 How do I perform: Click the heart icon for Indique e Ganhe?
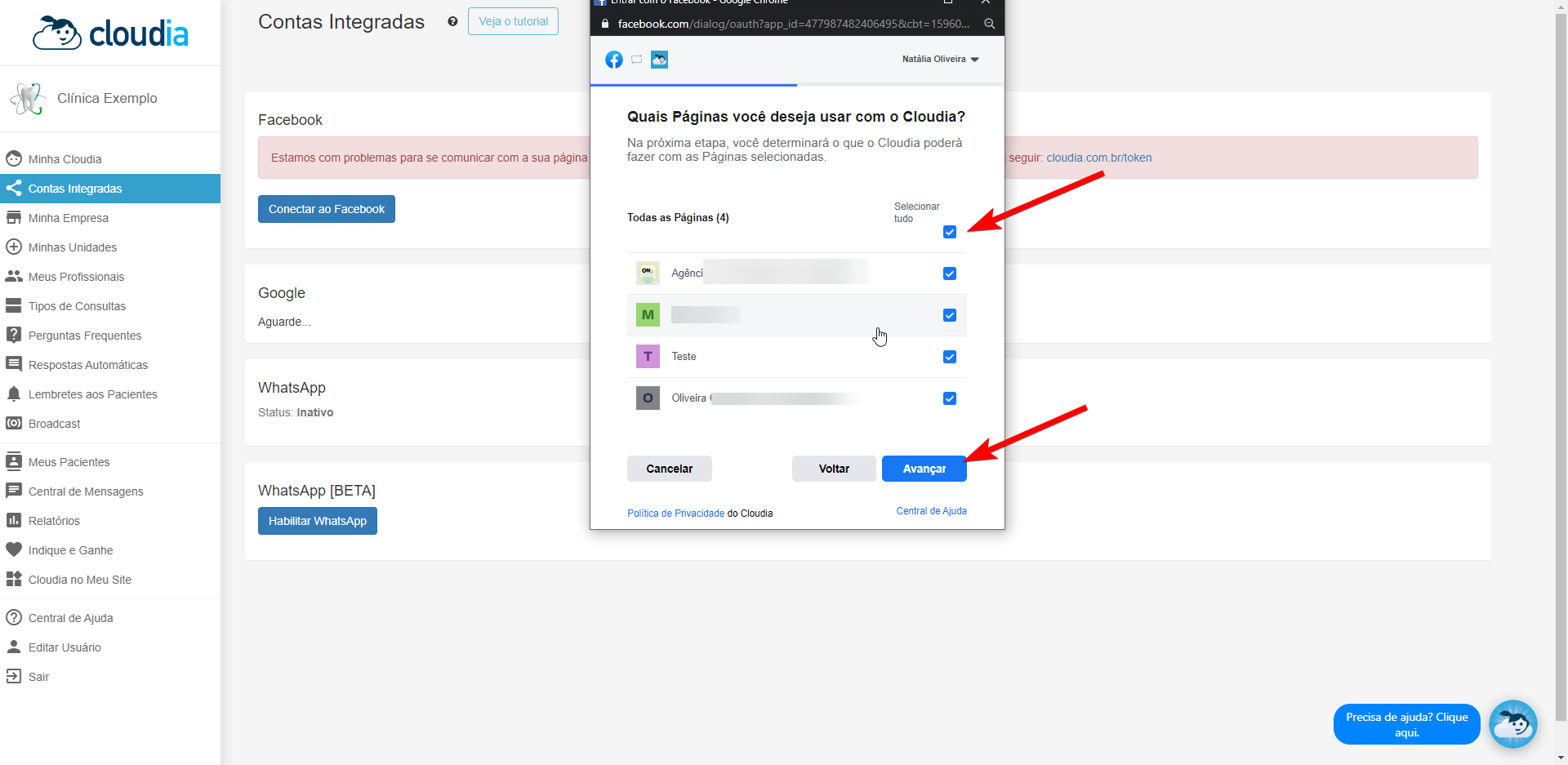pos(14,550)
